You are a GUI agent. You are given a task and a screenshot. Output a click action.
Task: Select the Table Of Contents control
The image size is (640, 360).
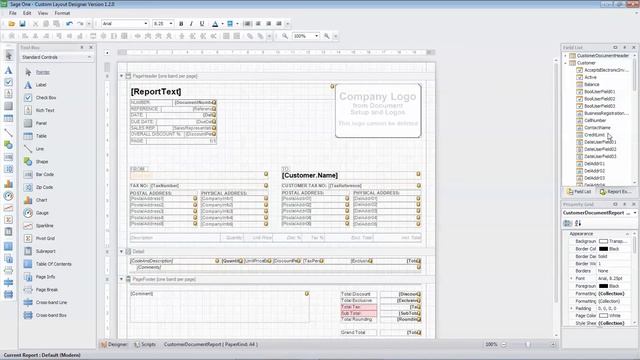53,264
